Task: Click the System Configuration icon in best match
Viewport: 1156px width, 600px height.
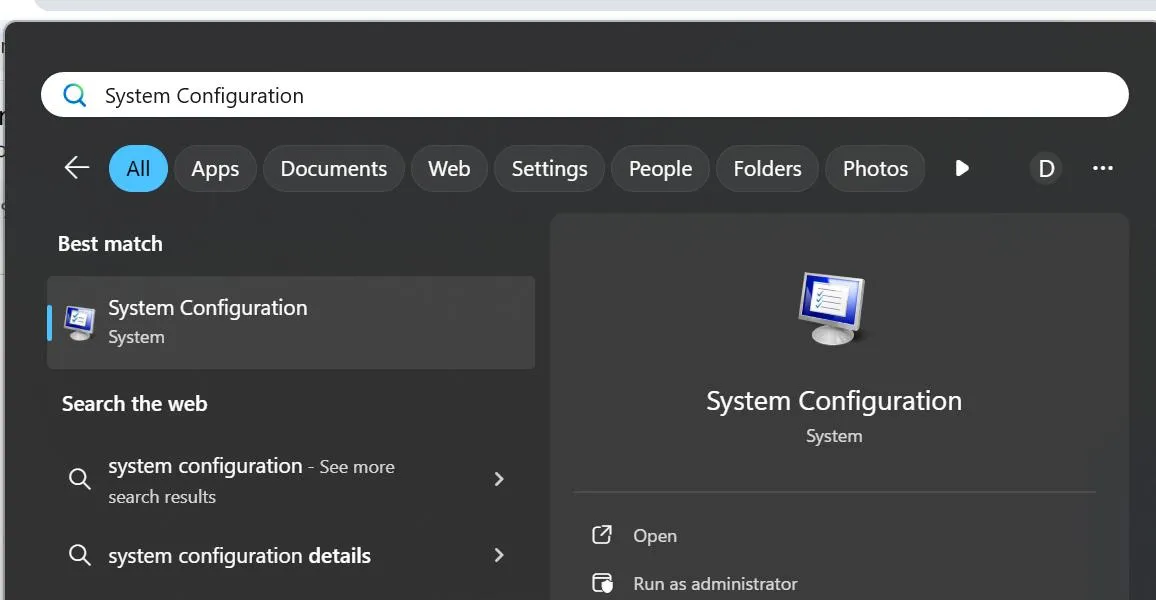Action: pos(80,323)
